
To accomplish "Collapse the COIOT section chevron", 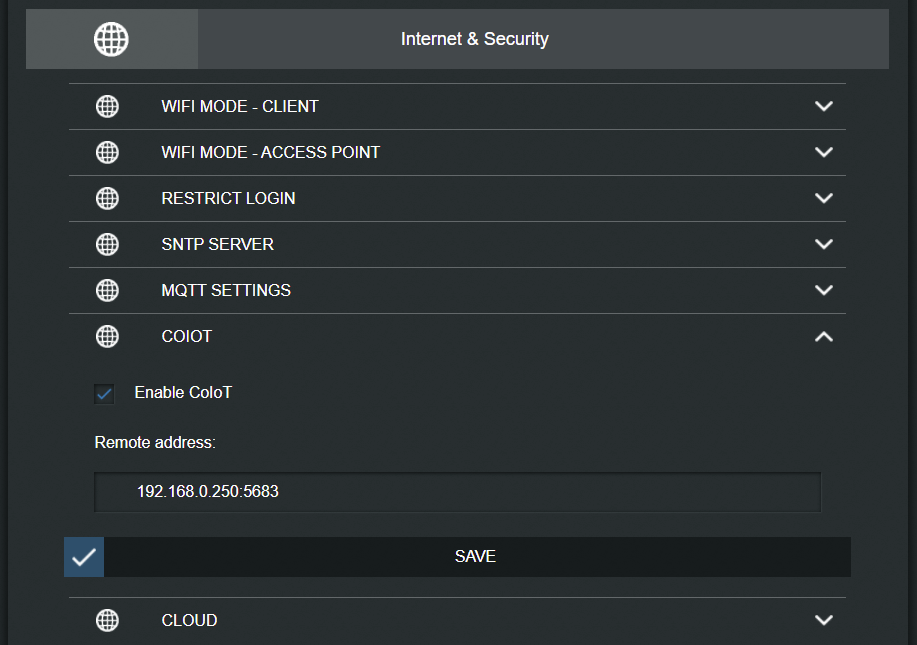I will 824,337.
